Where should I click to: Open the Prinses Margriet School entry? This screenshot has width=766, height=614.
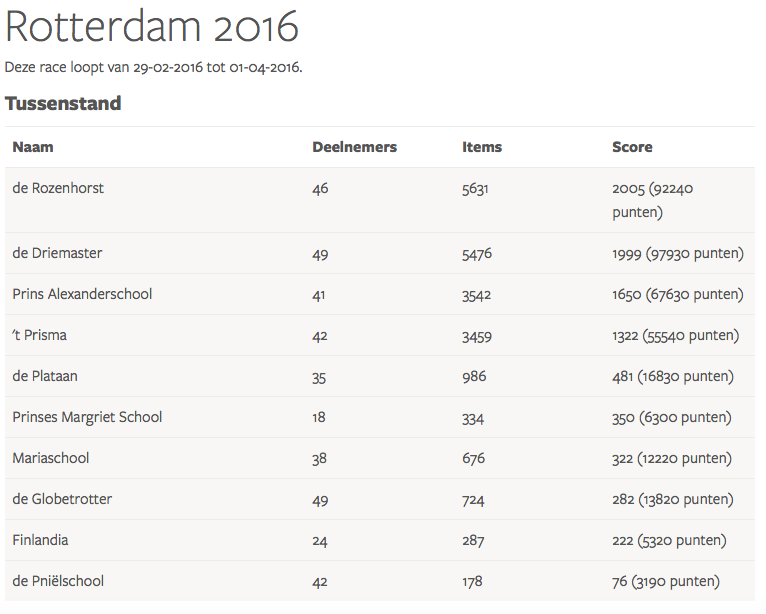tap(87, 417)
